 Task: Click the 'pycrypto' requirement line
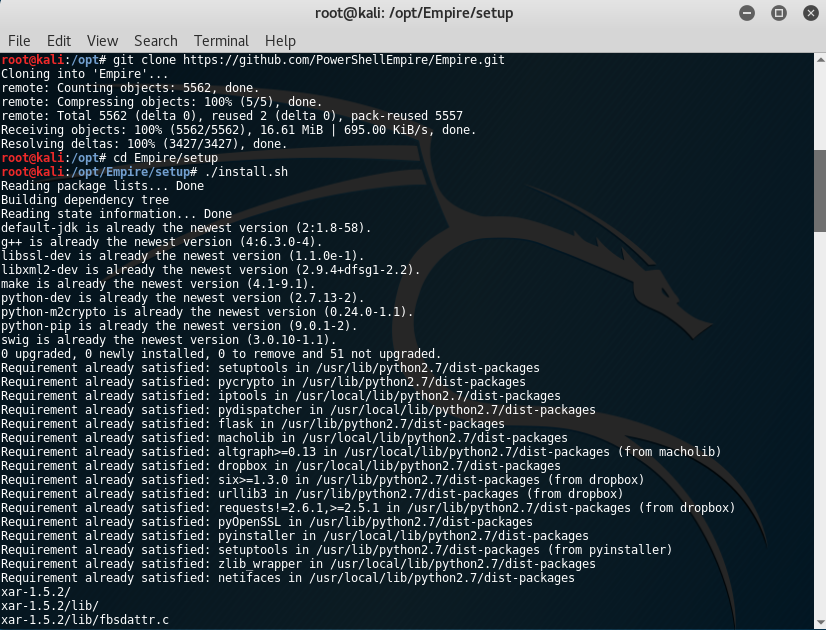point(263,381)
